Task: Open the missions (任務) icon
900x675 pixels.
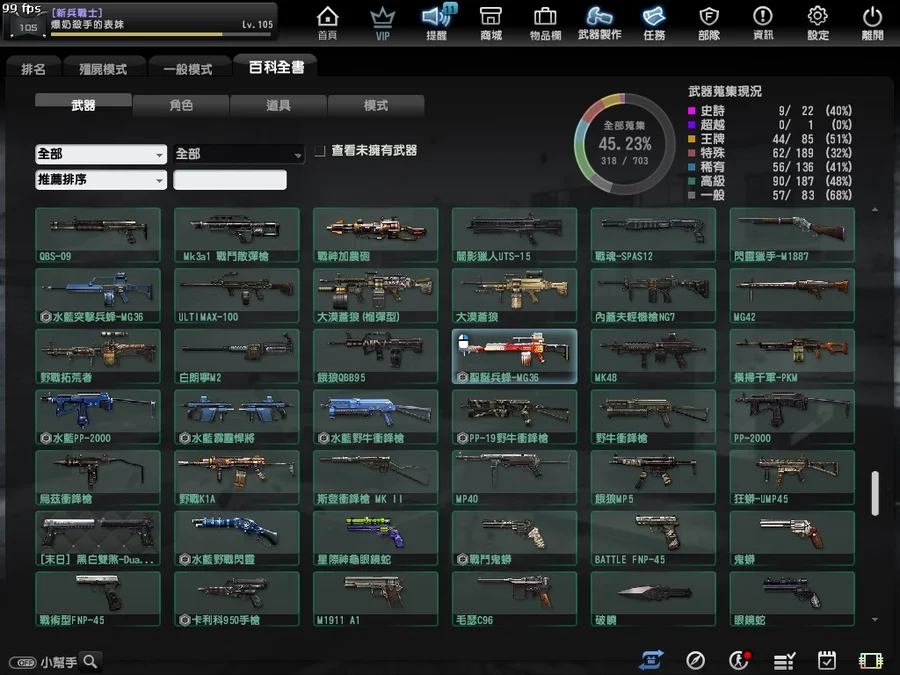Action: point(654,23)
